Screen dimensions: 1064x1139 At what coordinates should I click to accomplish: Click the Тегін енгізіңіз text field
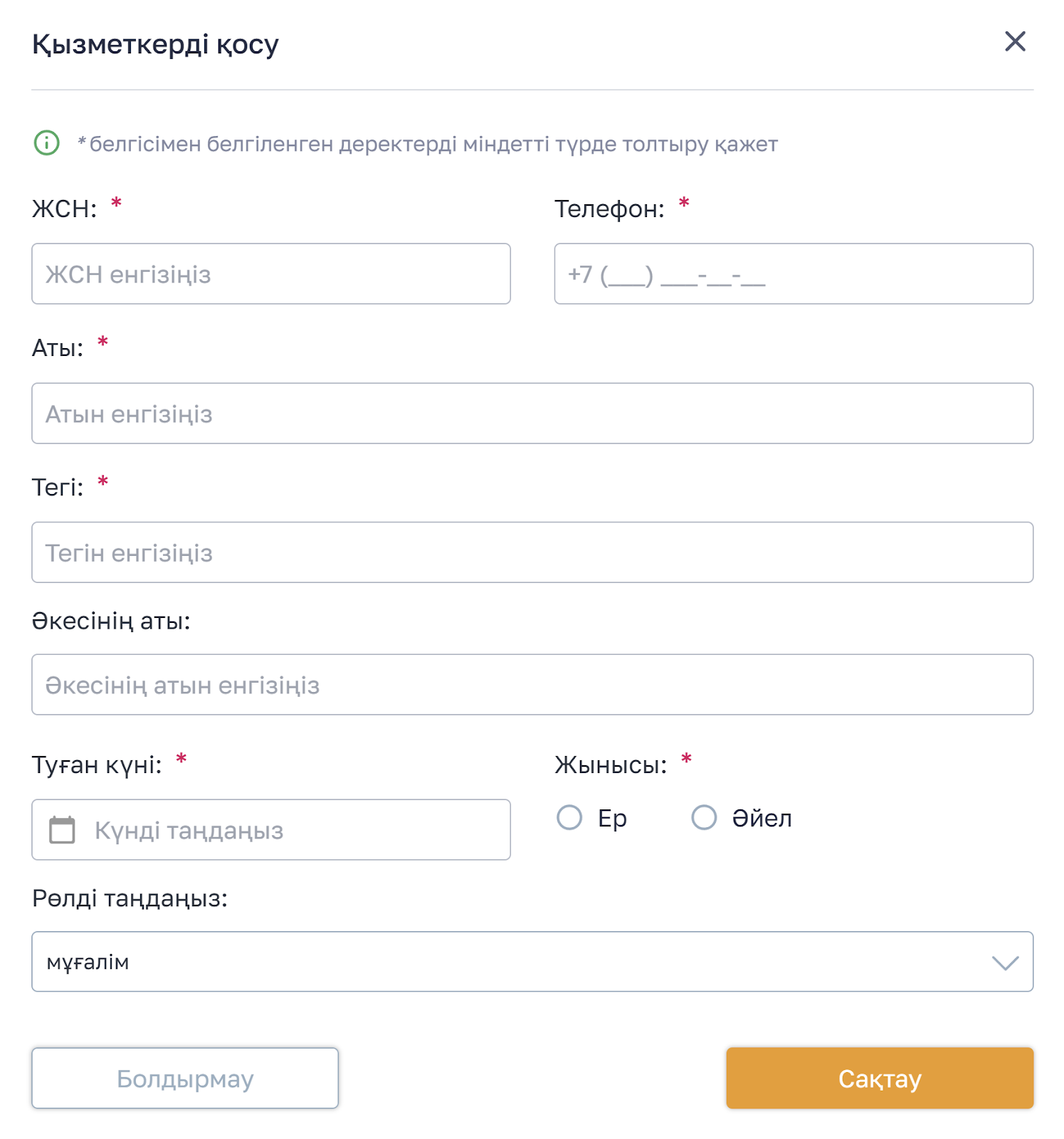tap(532, 552)
